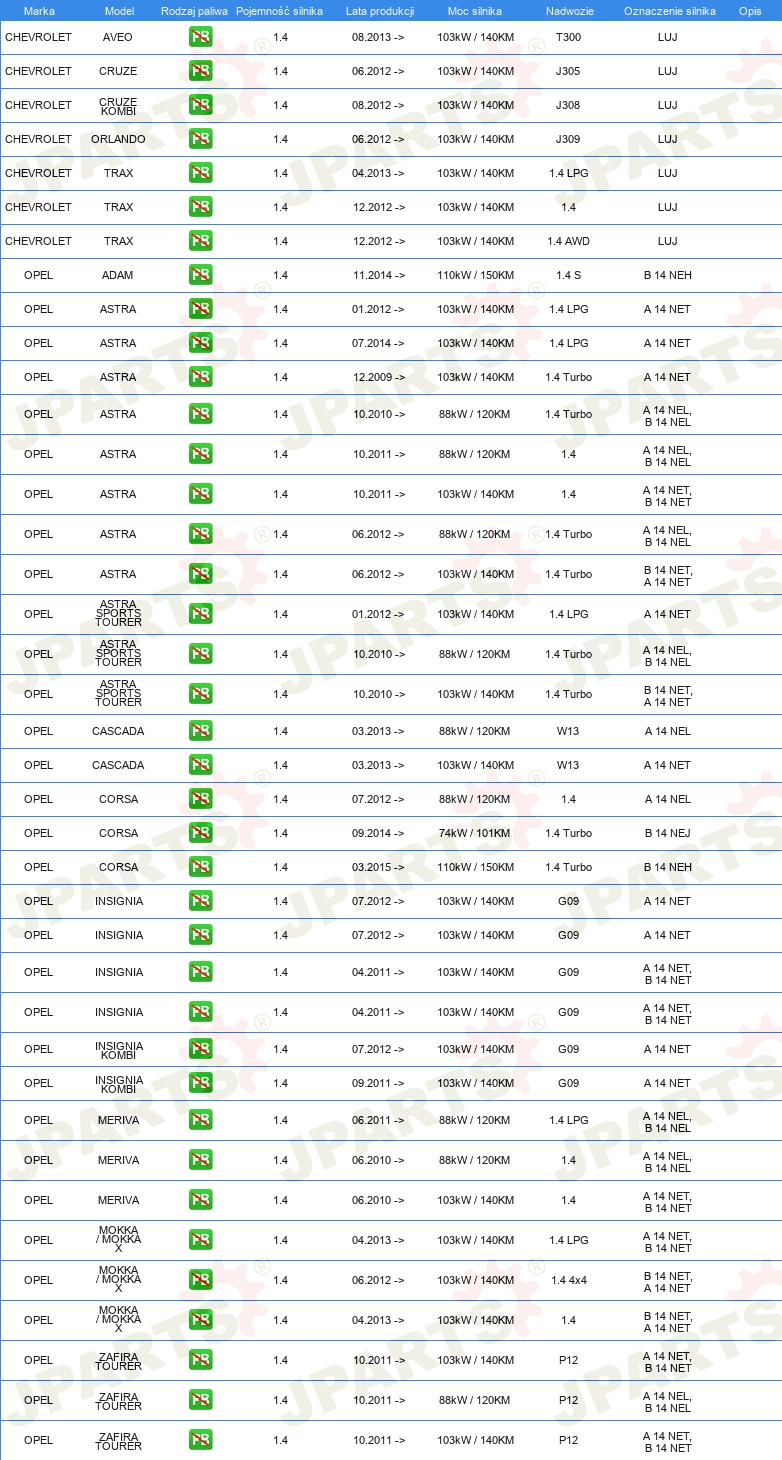
Task: Click the fuel type icon for Chevrolet Aveo
Action: (200, 37)
